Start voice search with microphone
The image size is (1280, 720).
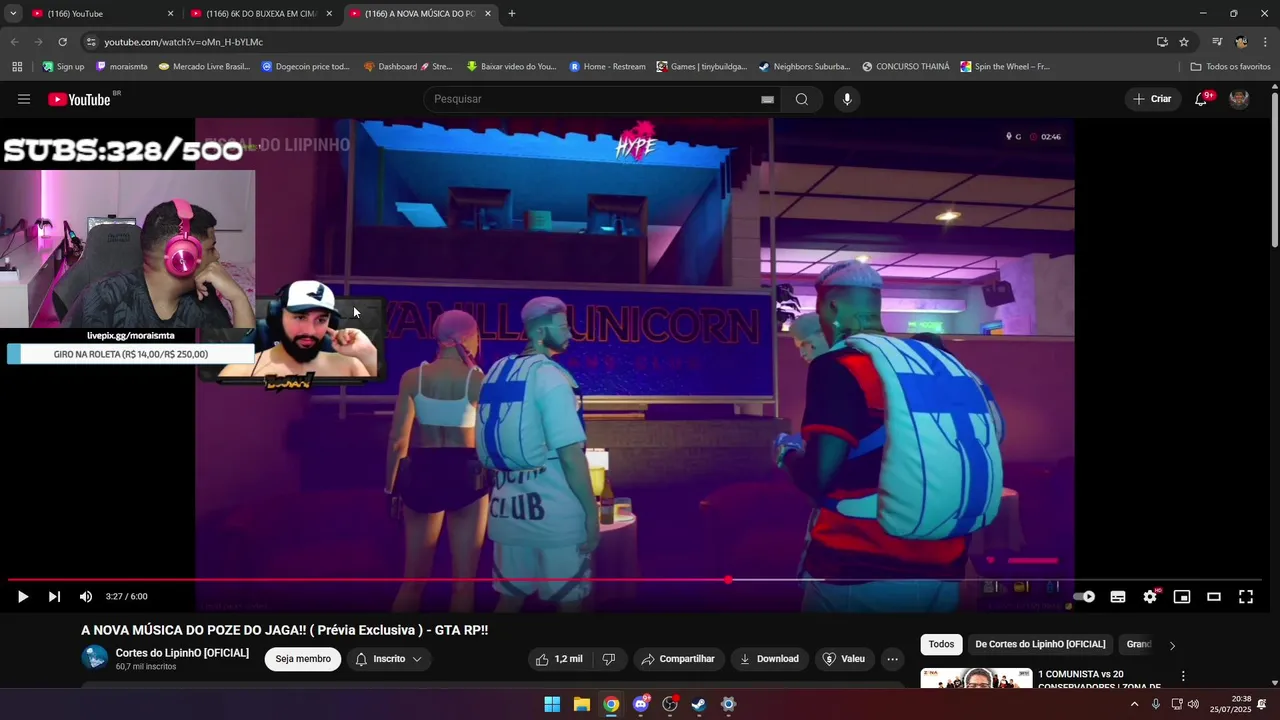point(847,99)
